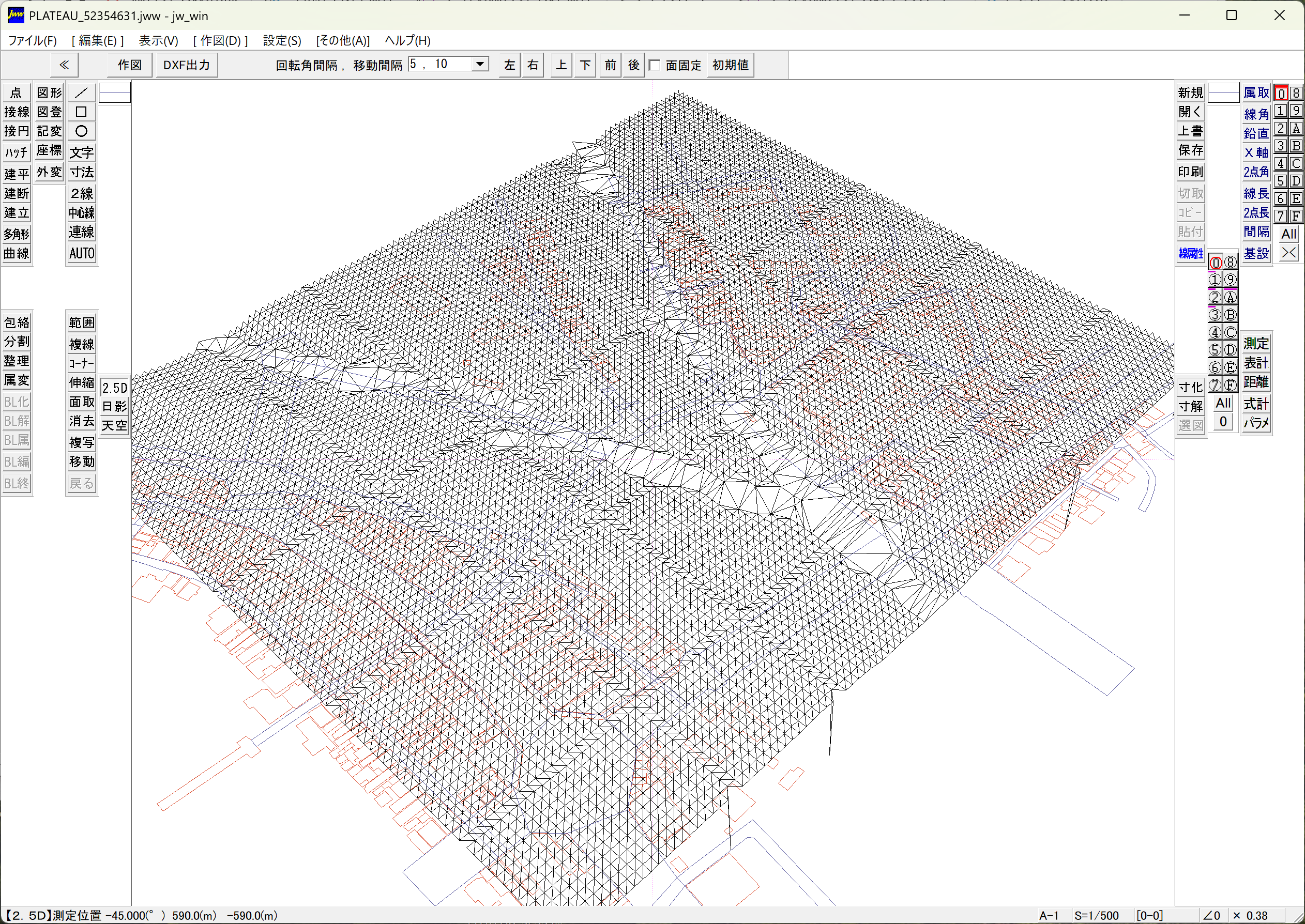Click the DXF出力 button

click(x=187, y=65)
